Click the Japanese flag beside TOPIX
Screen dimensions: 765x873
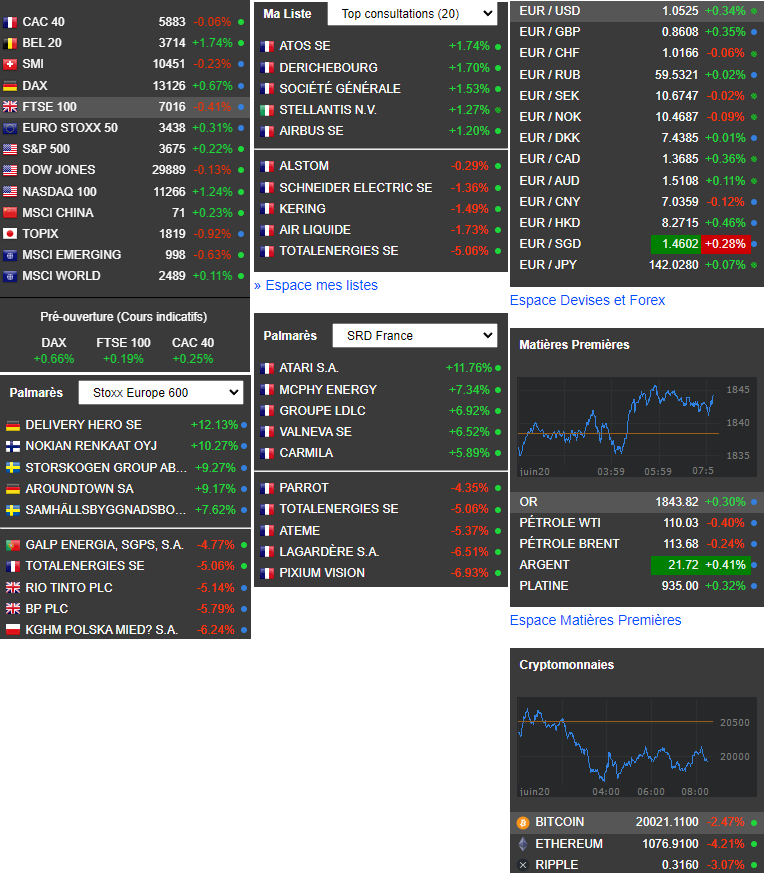pos(10,234)
